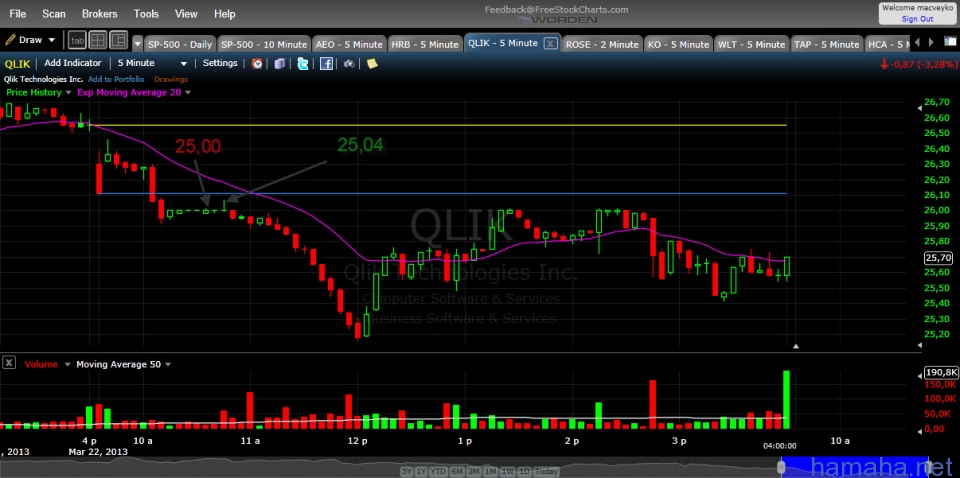
Task: Click the small white triangle below price chart
Action: coord(796,346)
